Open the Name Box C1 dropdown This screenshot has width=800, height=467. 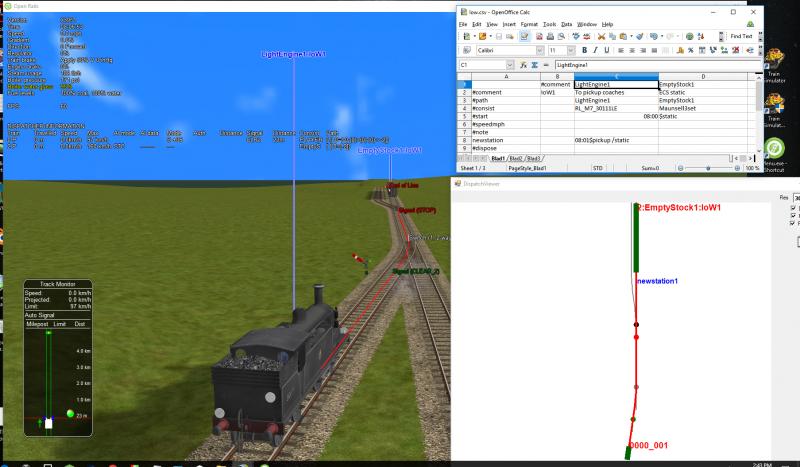(510, 65)
